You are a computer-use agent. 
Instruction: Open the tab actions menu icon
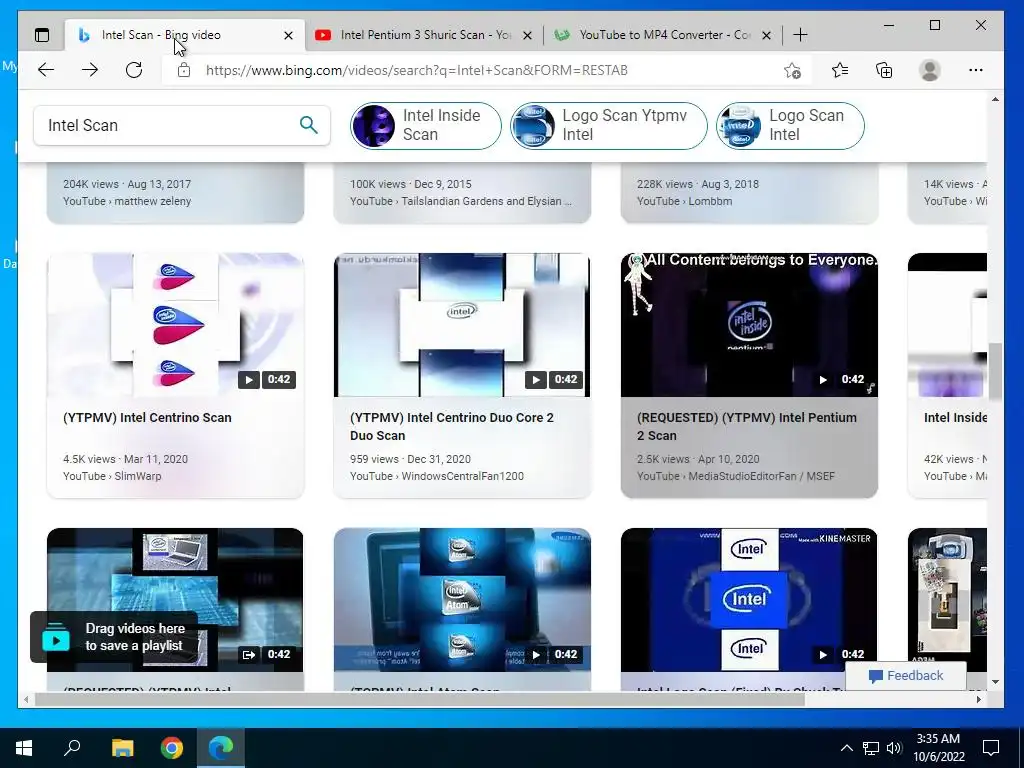click(42, 35)
